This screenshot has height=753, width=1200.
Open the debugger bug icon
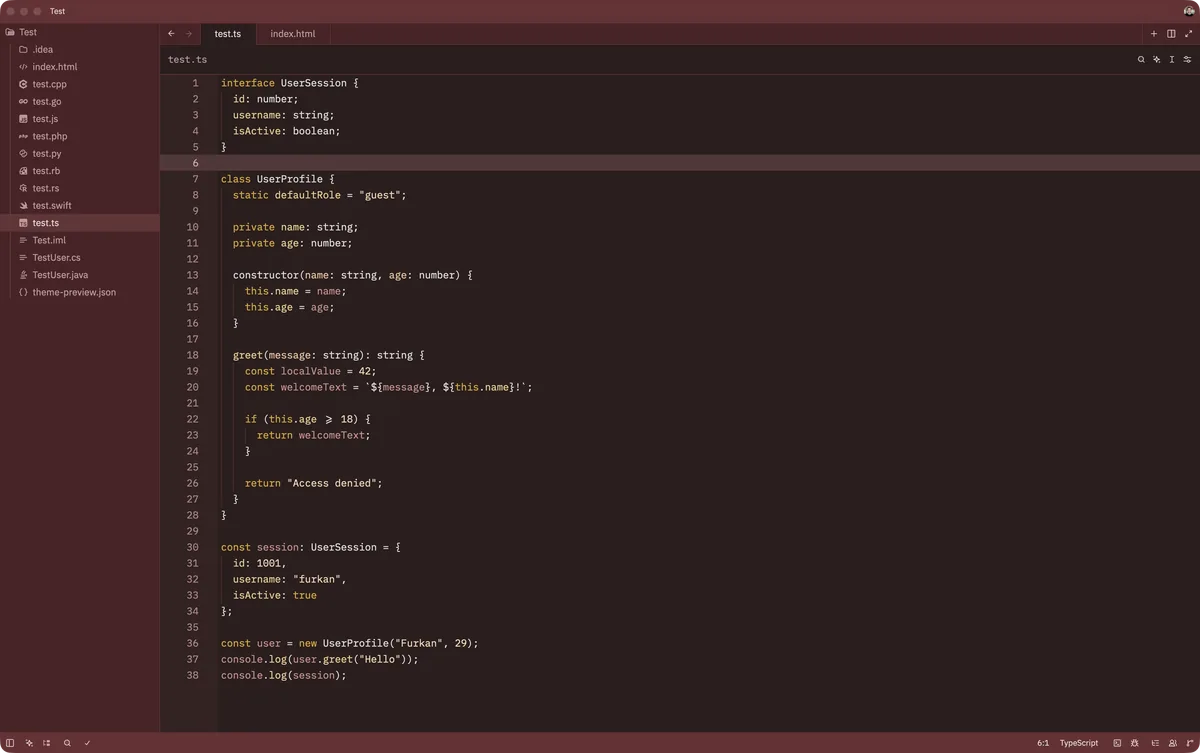tap(1135, 743)
